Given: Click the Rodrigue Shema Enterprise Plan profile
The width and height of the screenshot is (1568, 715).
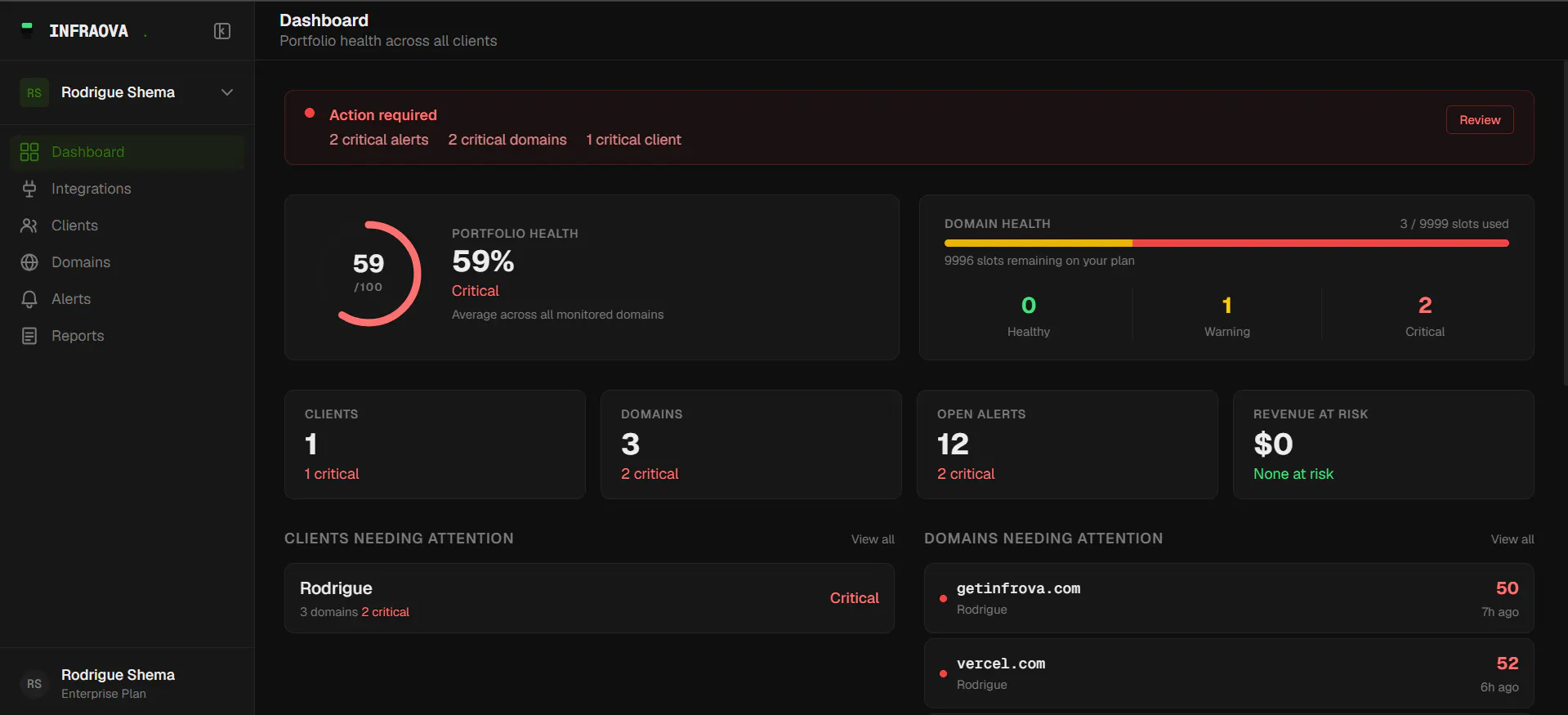Looking at the screenshot, I should pos(127,684).
